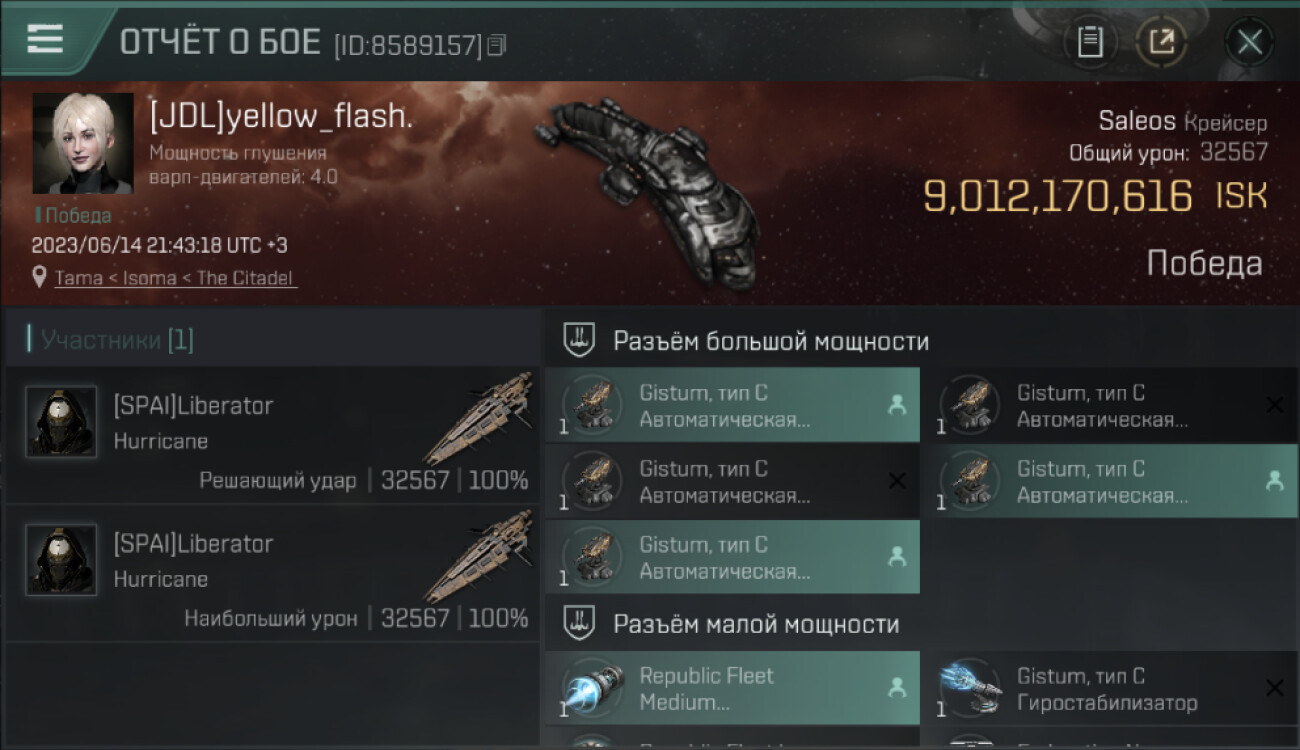Viewport: 1300px width, 750px height.
Task: Open the hamburger menu in the header
Action: tap(45, 40)
